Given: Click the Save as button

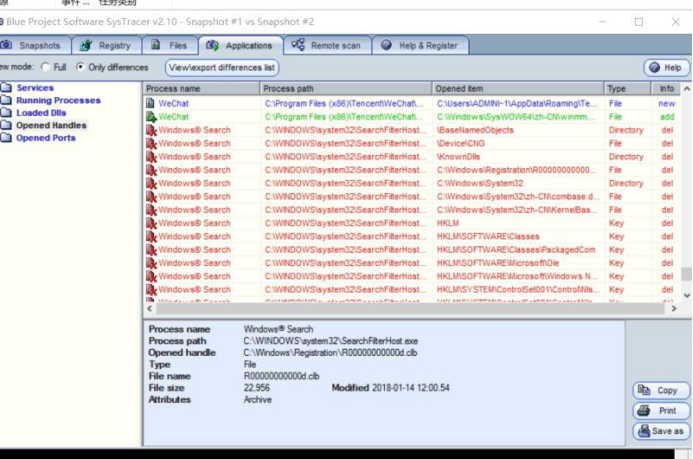Looking at the screenshot, I should (661, 431).
